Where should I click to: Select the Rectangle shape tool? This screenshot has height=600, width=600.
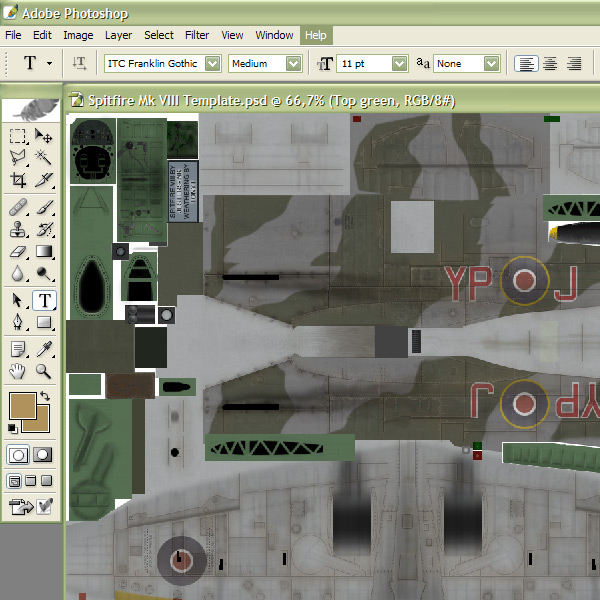pos(43,322)
